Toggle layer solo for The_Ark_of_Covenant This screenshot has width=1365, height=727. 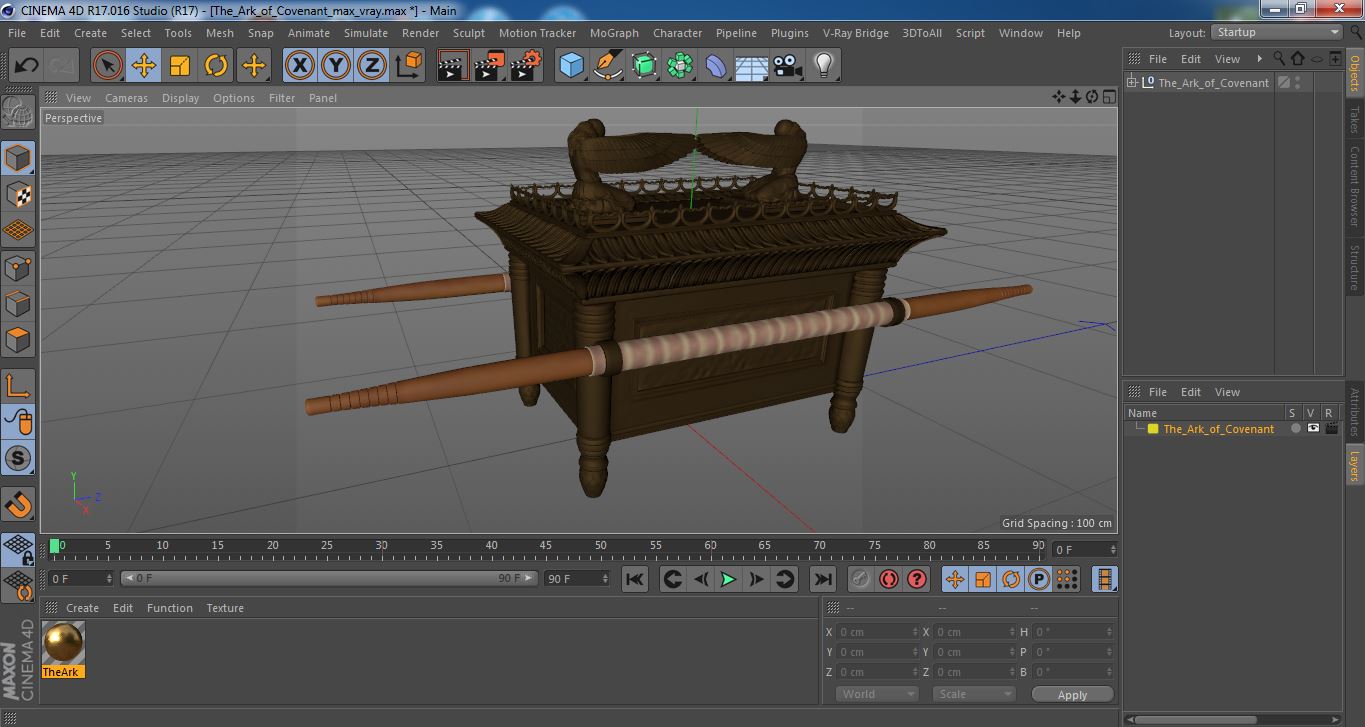point(1296,428)
